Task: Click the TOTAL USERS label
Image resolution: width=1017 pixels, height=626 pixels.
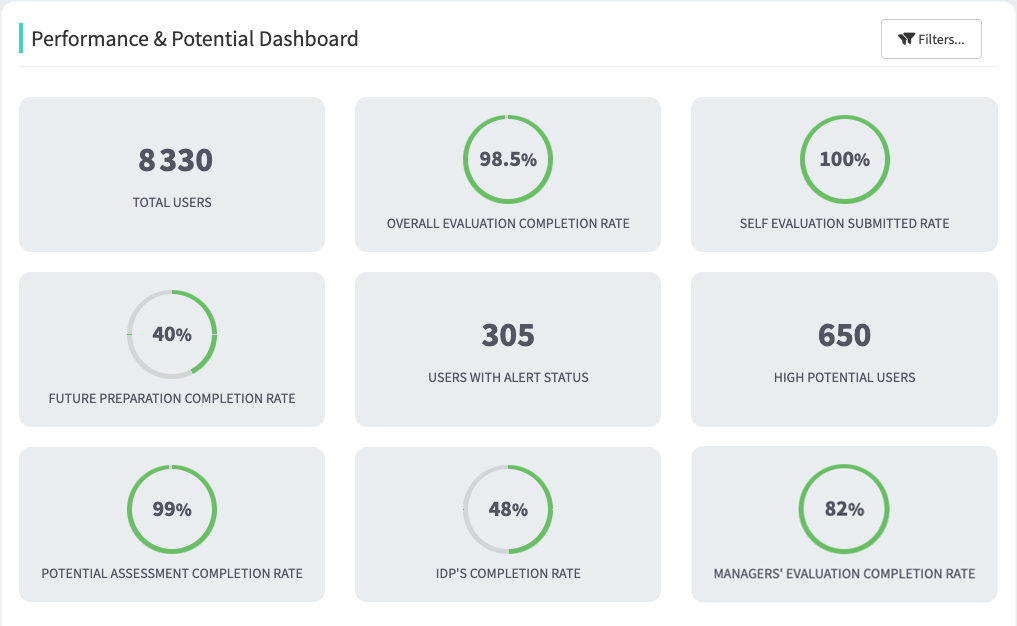Action: coord(172,202)
